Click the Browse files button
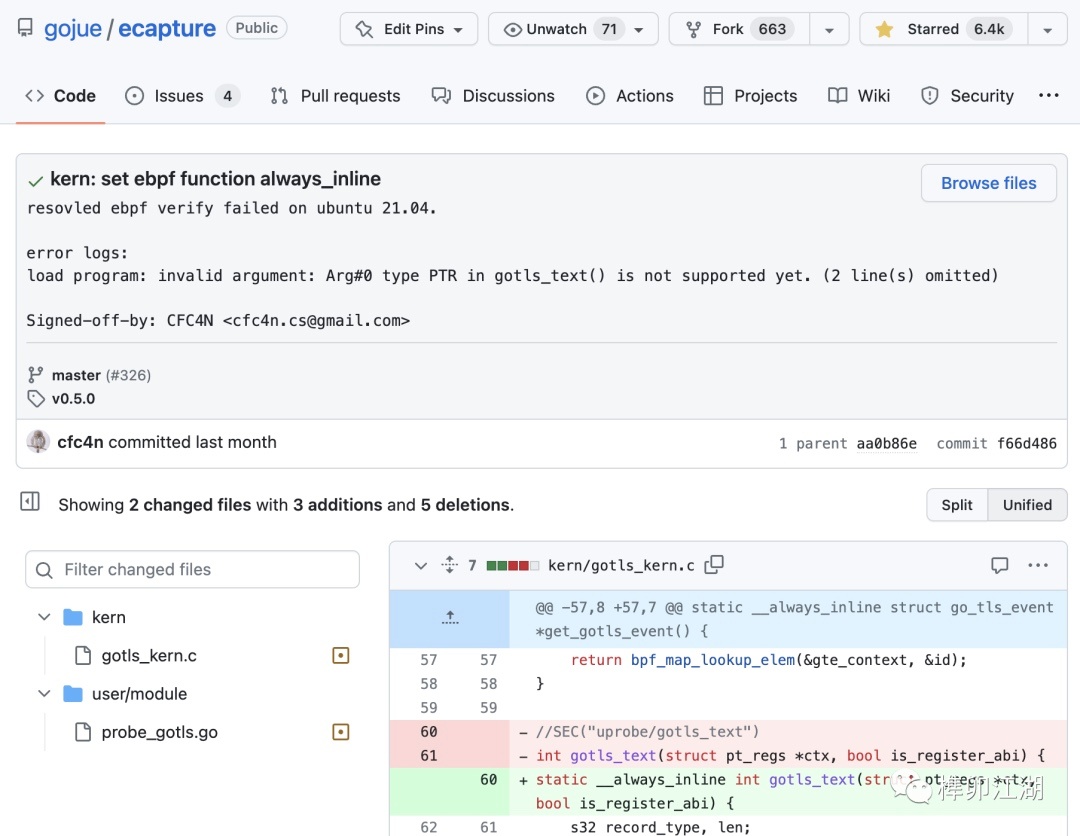Viewport: 1080px width, 836px height. click(988, 183)
